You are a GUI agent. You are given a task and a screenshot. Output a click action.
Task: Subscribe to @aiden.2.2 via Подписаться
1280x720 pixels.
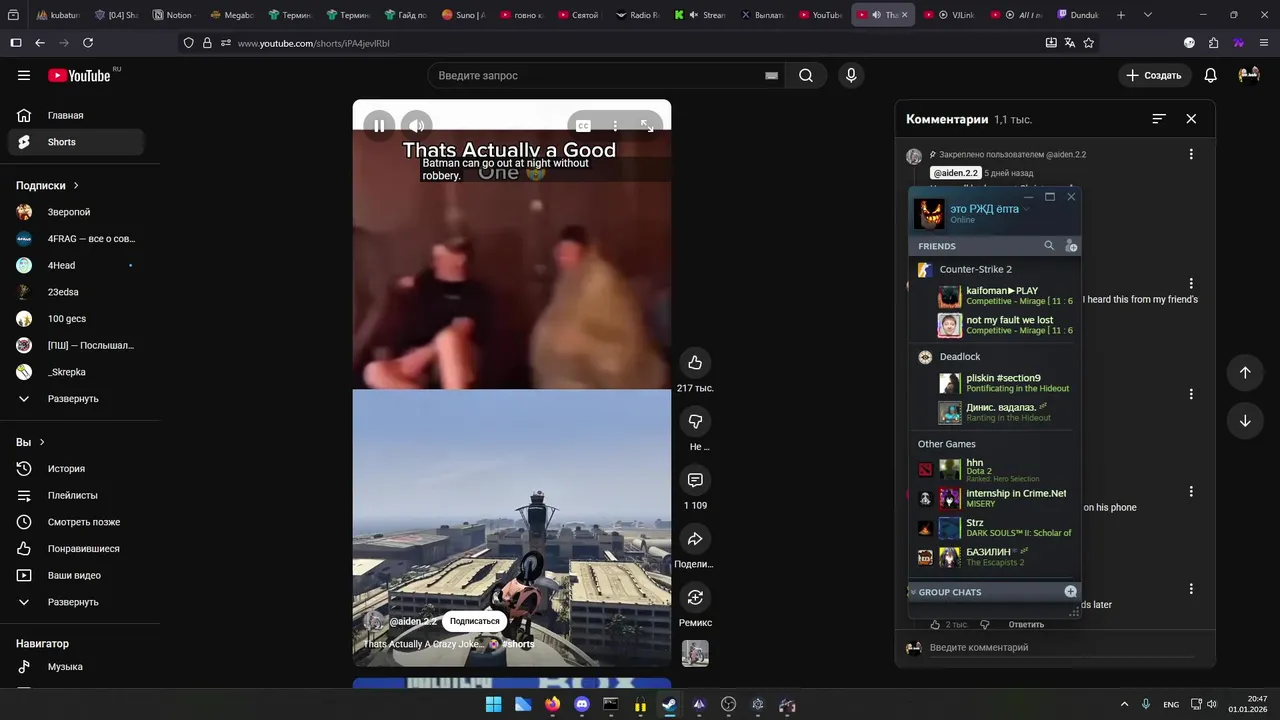474,621
